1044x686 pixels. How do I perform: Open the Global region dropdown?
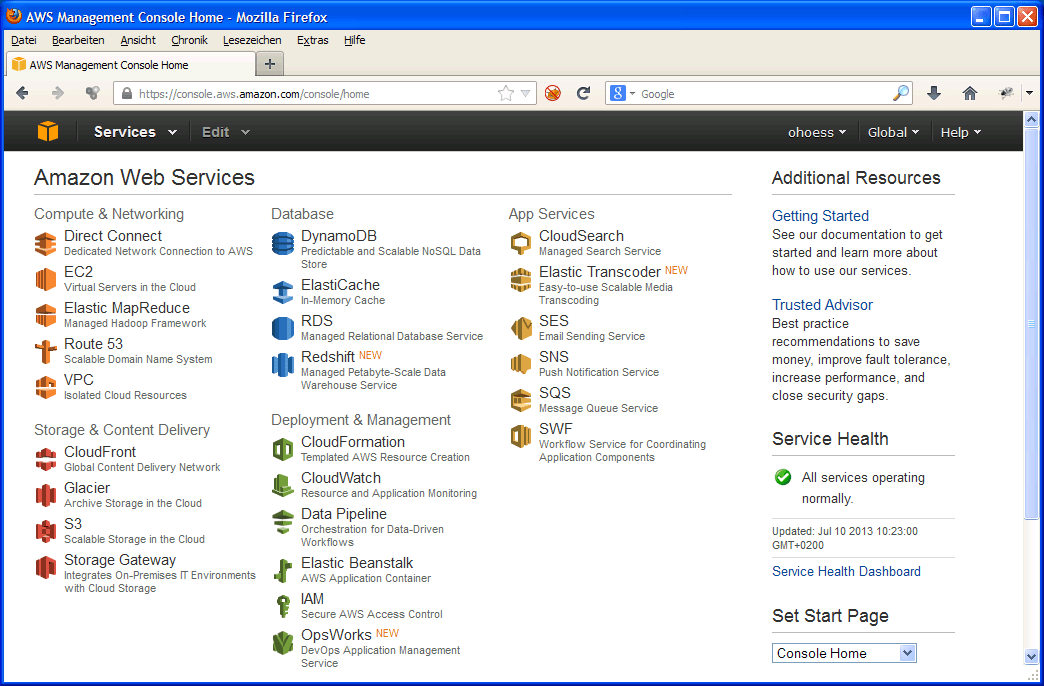pyautogui.click(x=893, y=132)
